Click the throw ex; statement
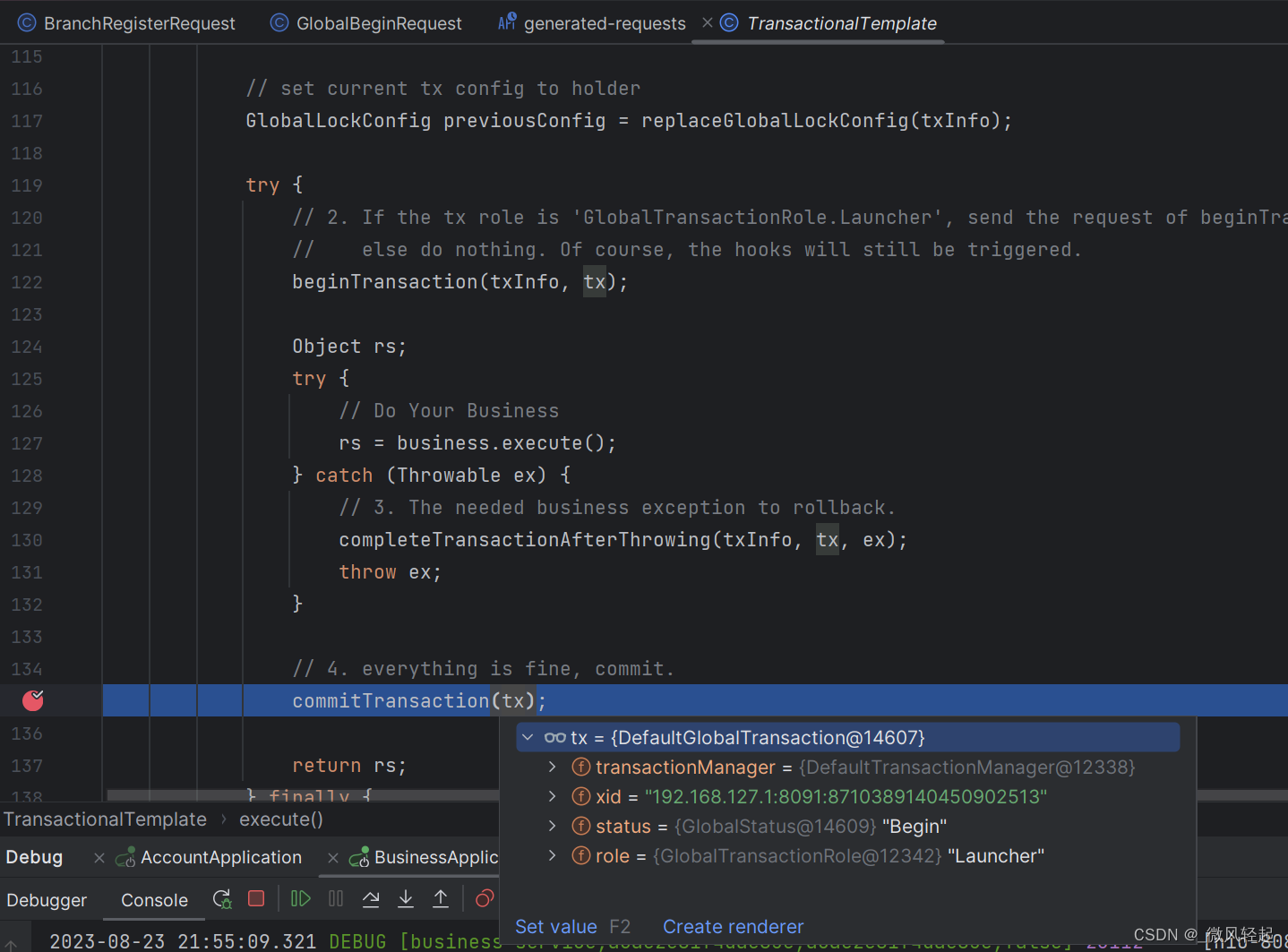Viewport: 1288px width, 952px height. [390, 572]
